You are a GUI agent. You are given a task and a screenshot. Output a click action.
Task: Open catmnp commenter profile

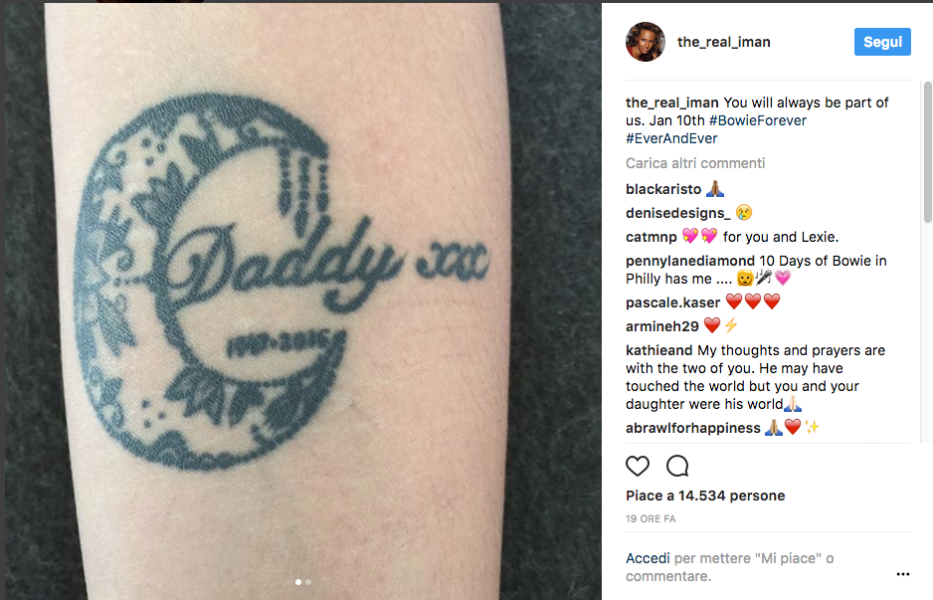[651, 237]
